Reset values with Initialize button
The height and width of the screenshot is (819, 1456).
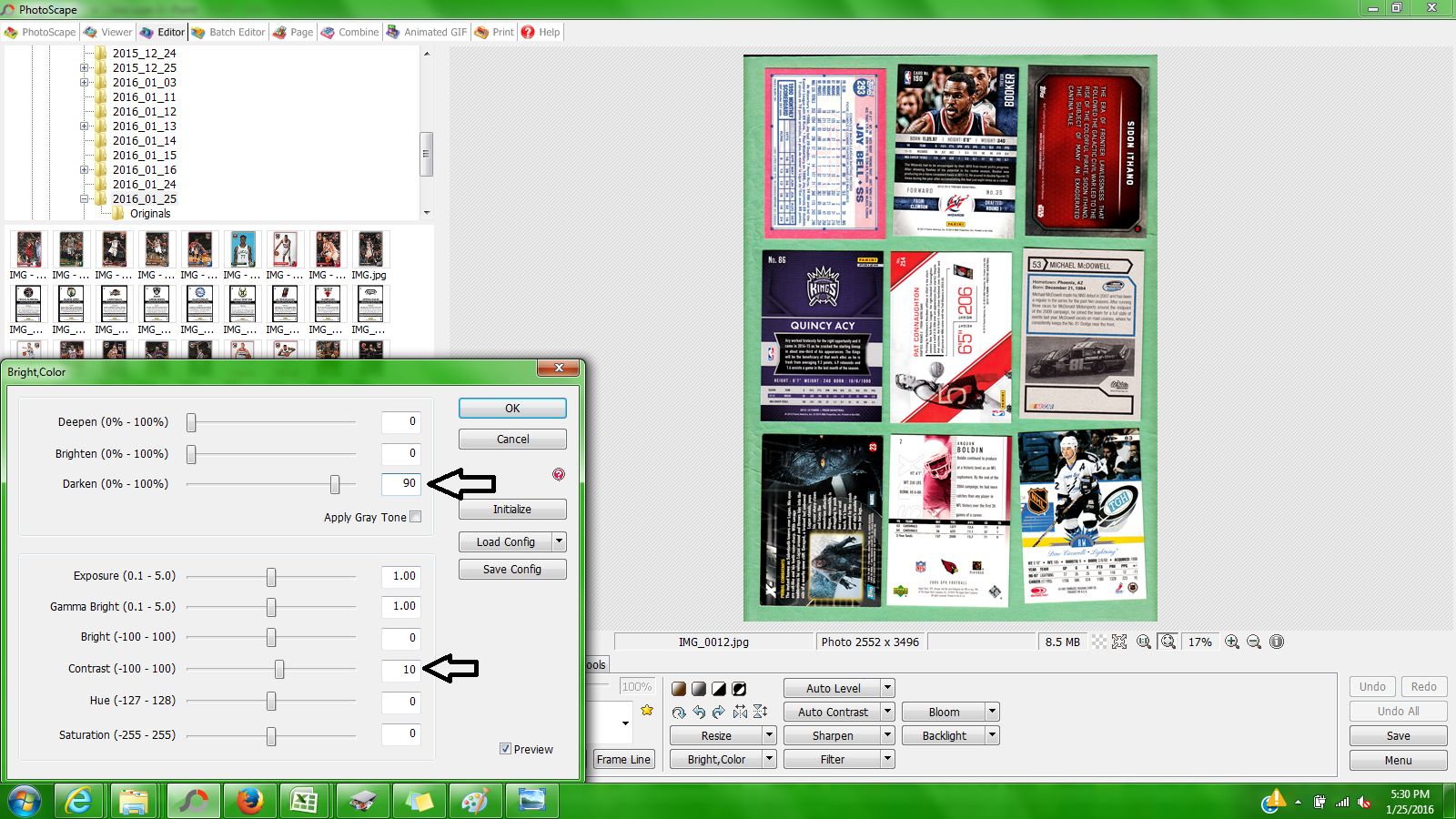(x=512, y=510)
